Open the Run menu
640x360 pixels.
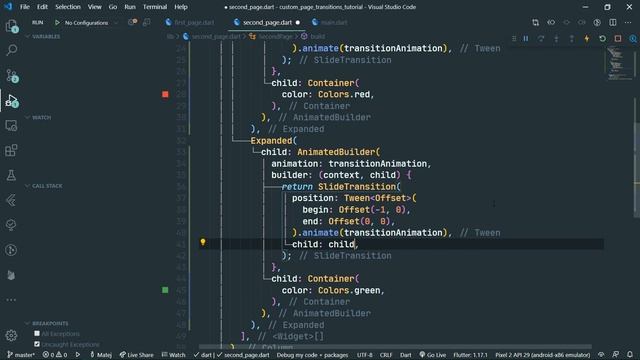click(x=130, y=7)
